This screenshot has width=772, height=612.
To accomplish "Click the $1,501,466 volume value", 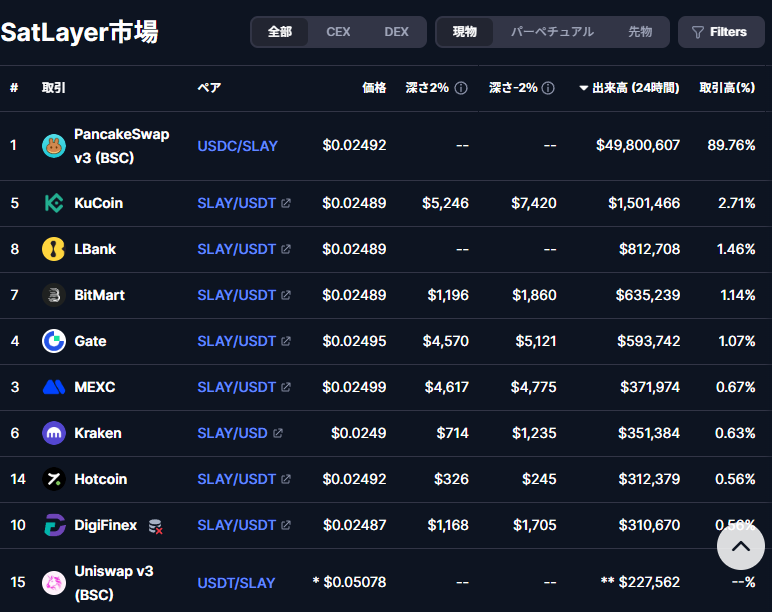I will (644, 203).
